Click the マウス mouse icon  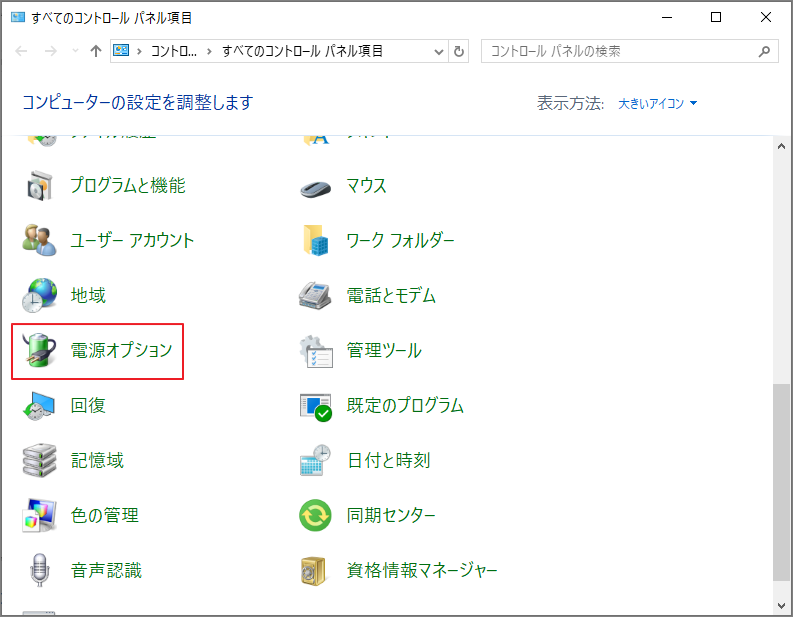[x=315, y=189]
